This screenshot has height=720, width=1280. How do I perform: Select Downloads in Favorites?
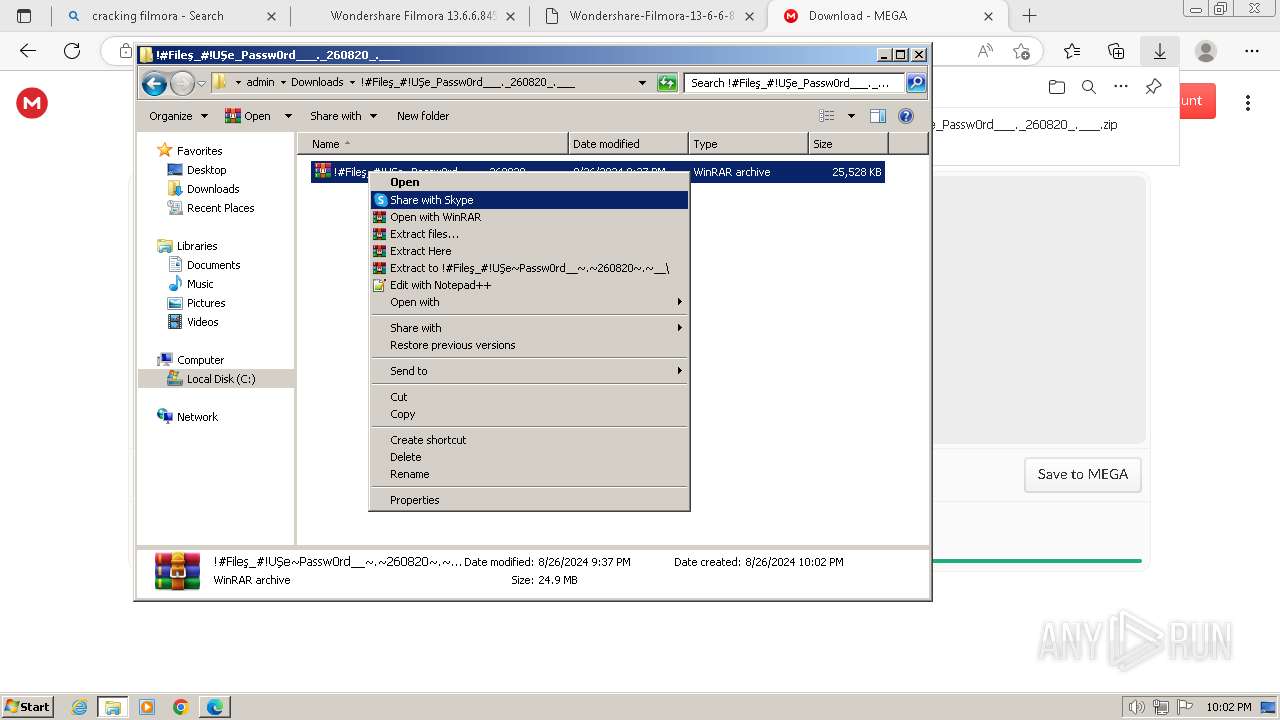pyautogui.click(x=213, y=189)
